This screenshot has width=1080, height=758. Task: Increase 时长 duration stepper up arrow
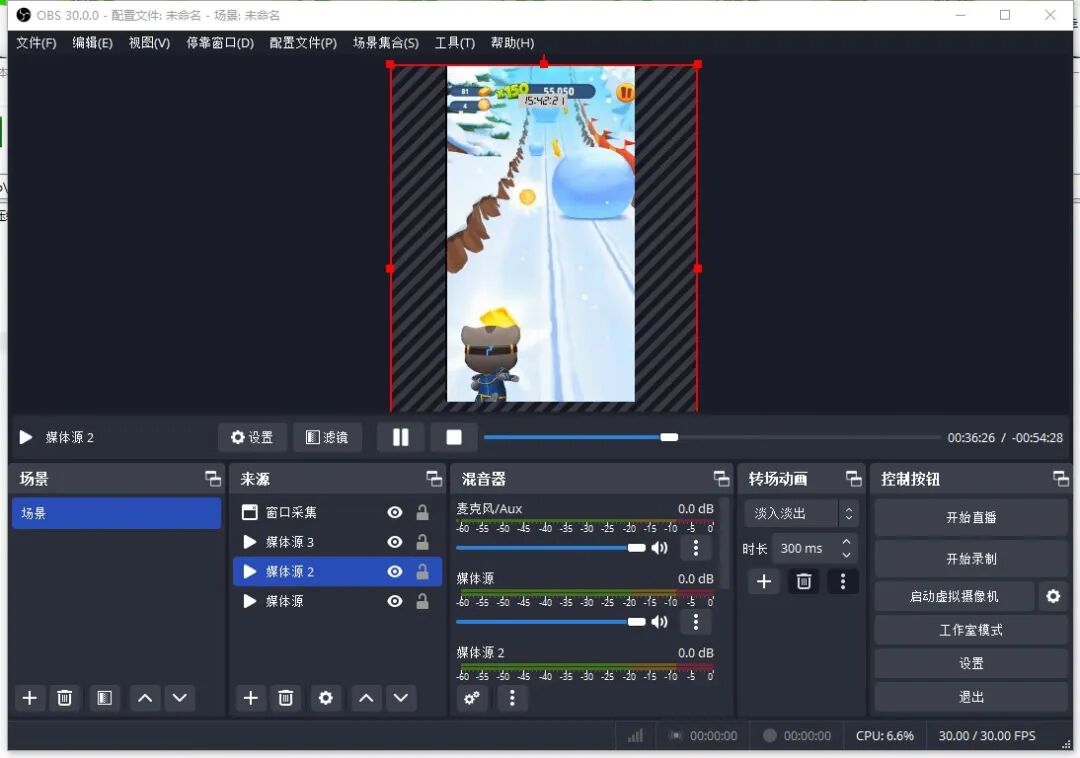[847, 543]
